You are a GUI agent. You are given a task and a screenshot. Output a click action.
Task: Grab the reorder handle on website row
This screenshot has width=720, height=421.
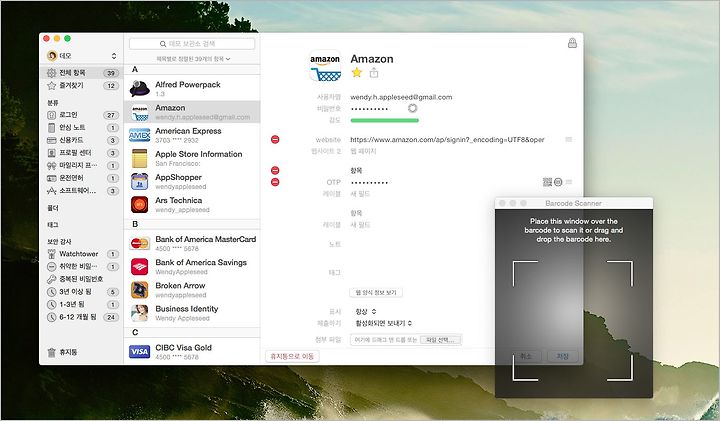pos(569,139)
